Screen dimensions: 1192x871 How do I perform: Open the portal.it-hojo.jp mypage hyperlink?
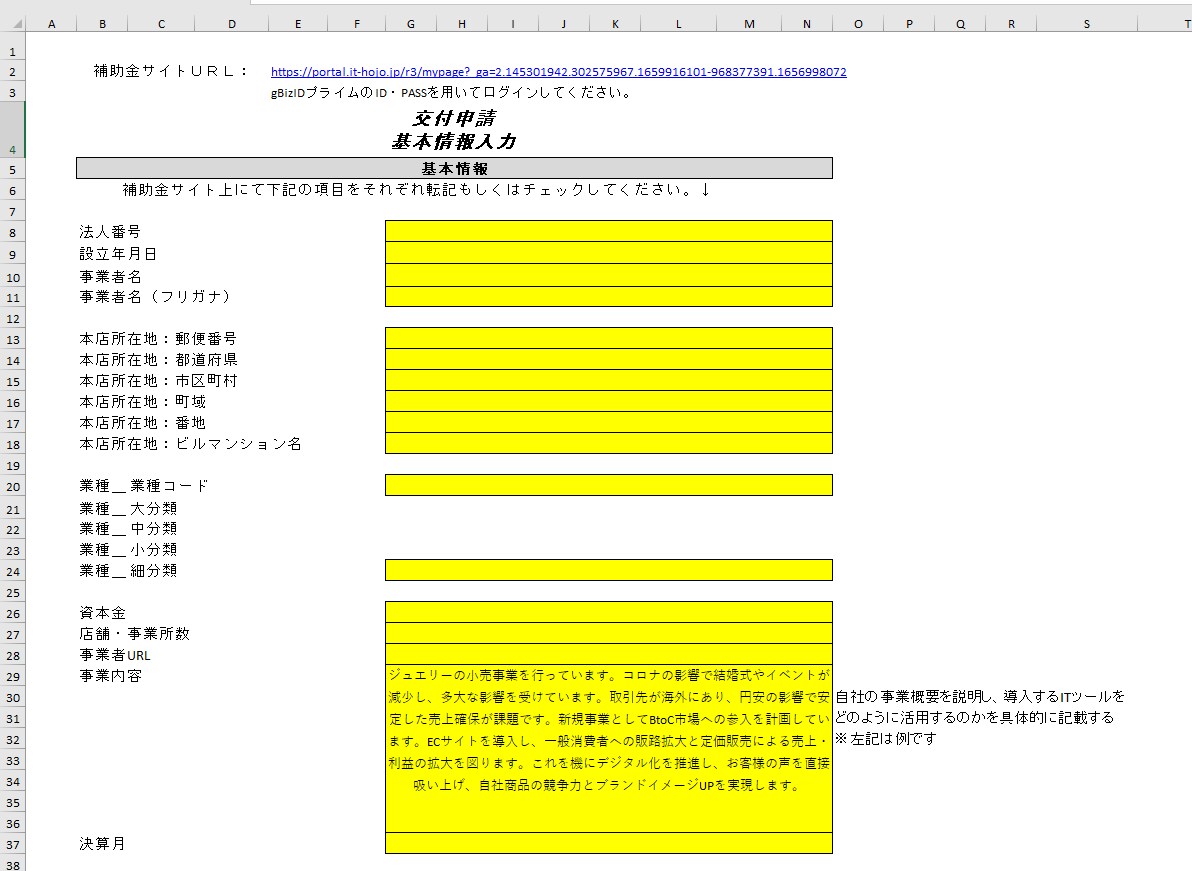click(x=559, y=72)
